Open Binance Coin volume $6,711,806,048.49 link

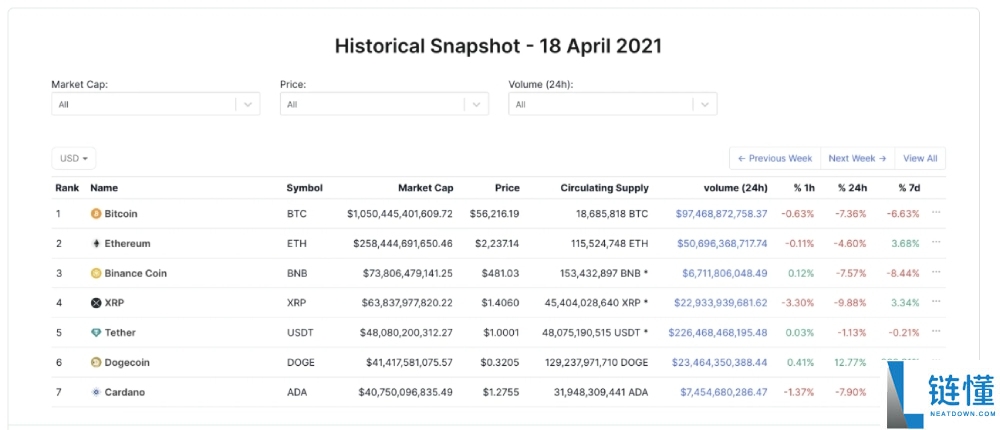724,273
